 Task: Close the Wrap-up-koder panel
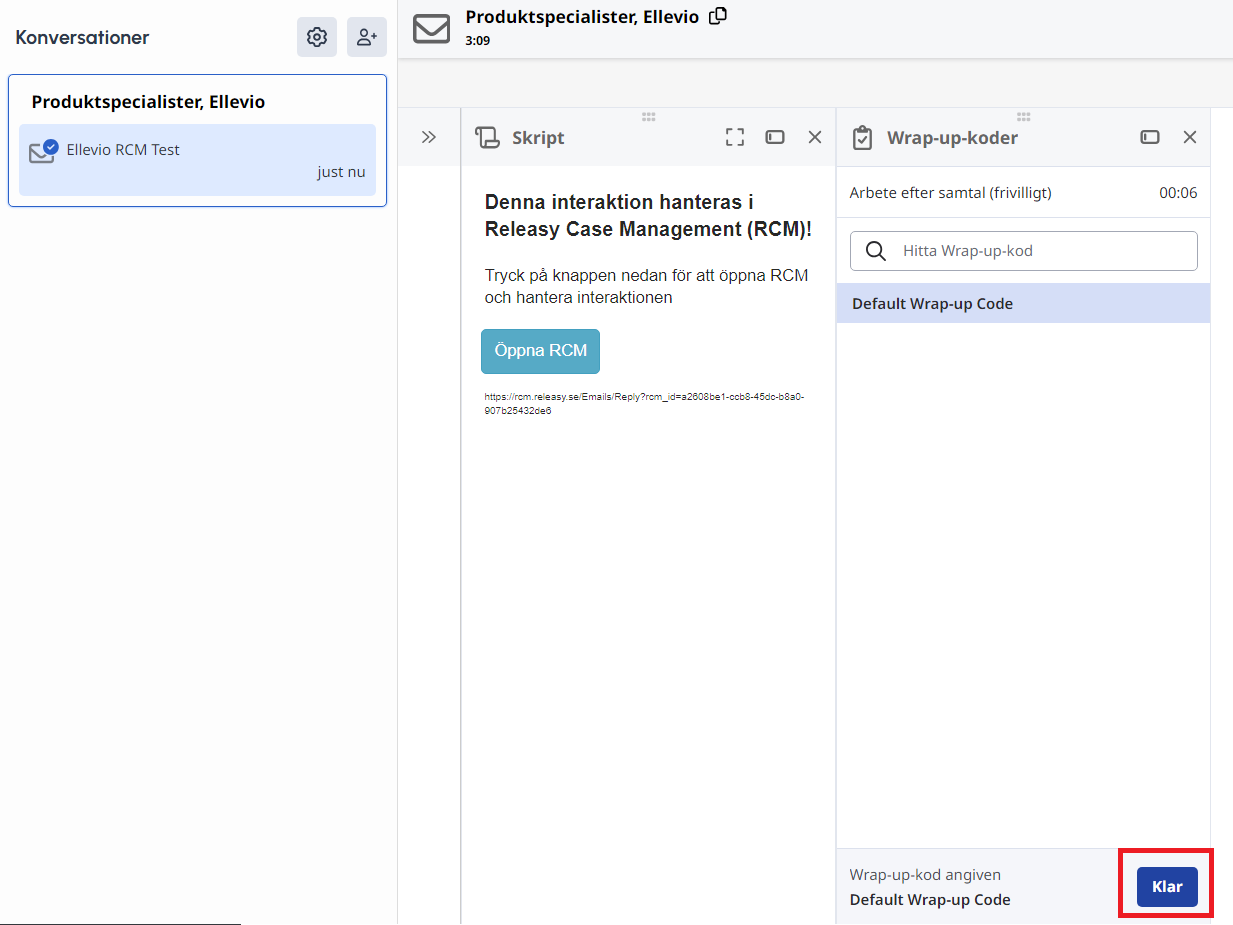1190,137
